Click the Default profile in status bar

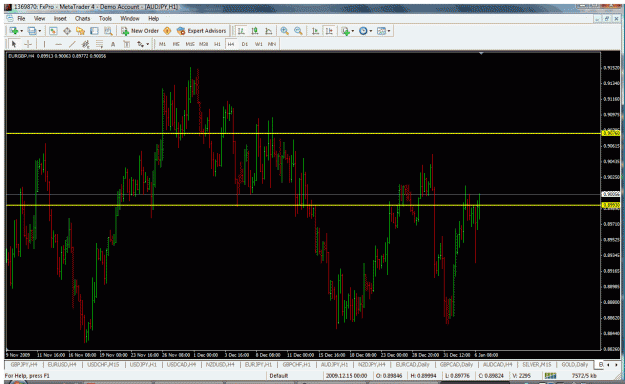279,376
